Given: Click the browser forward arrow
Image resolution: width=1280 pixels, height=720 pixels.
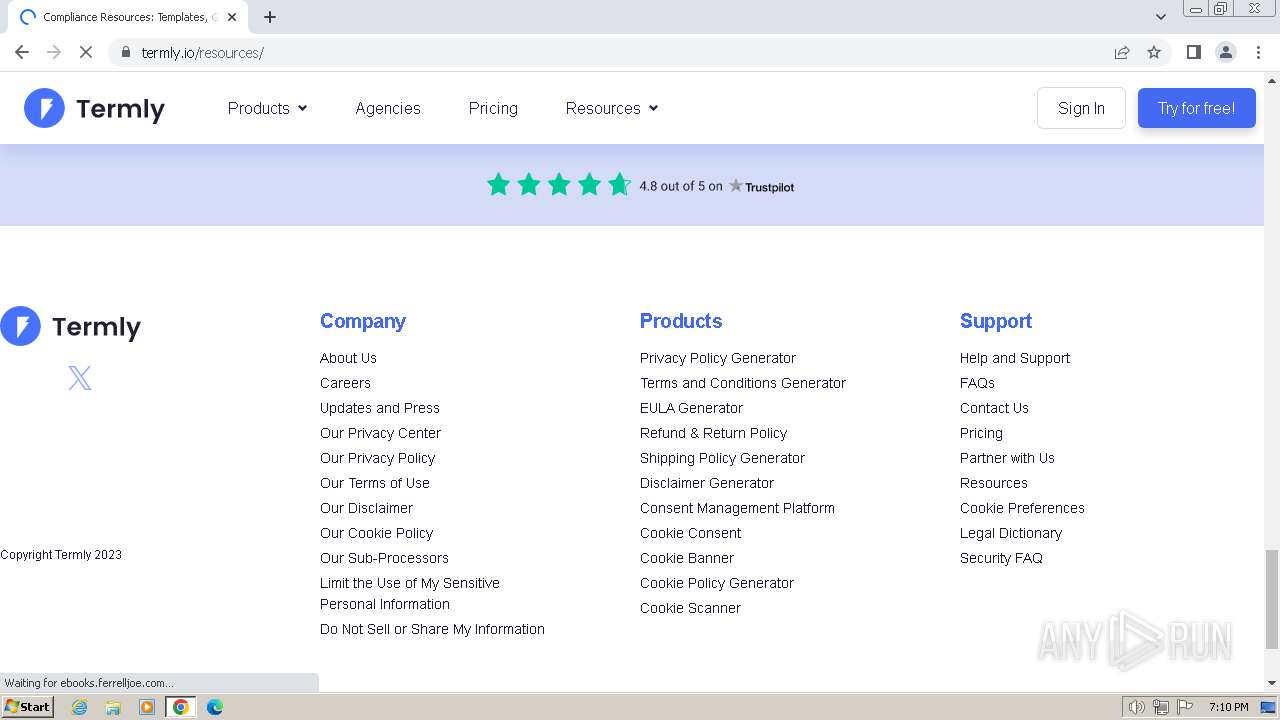Looking at the screenshot, I should (x=54, y=52).
